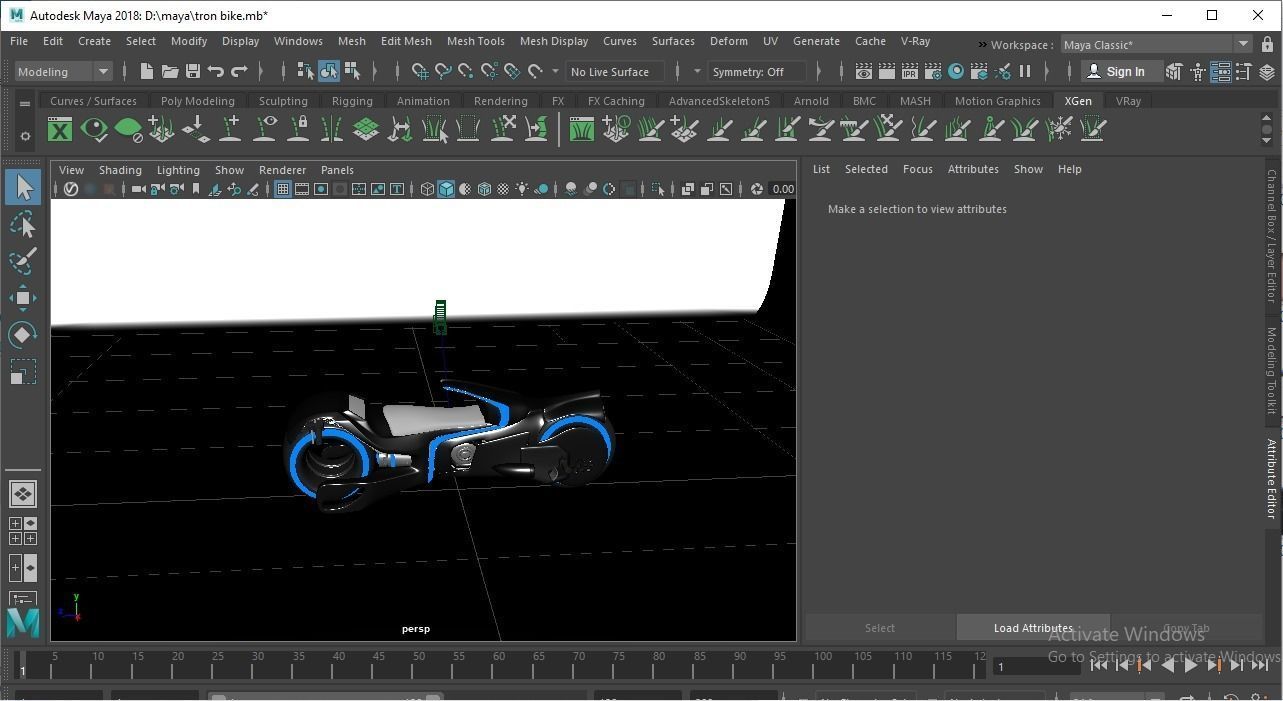Open the XGen window shelf icon
This screenshot has height=701, width=1283.
[x=60, y=129]
